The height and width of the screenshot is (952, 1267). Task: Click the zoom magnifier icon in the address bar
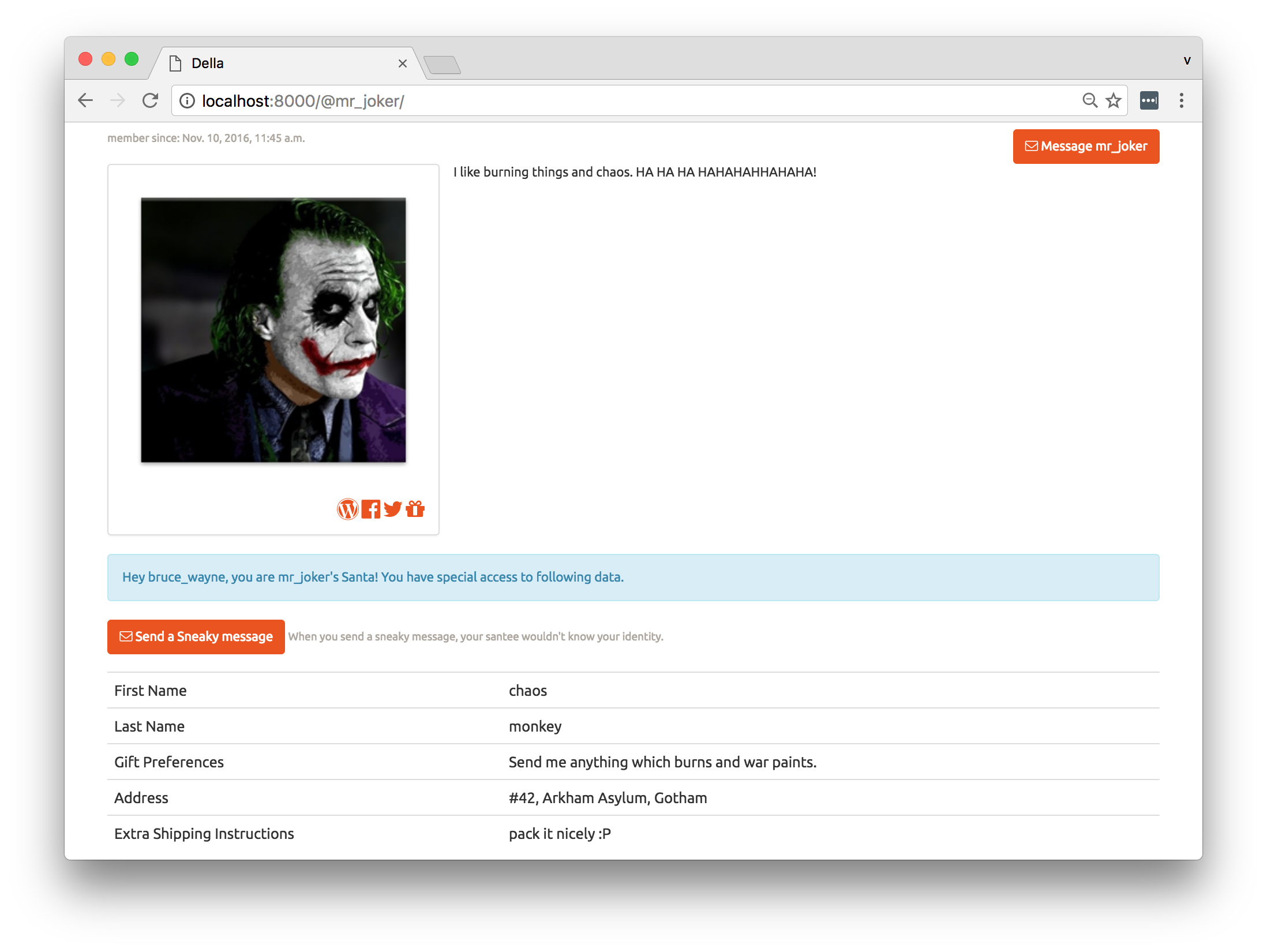(1089, 100)
